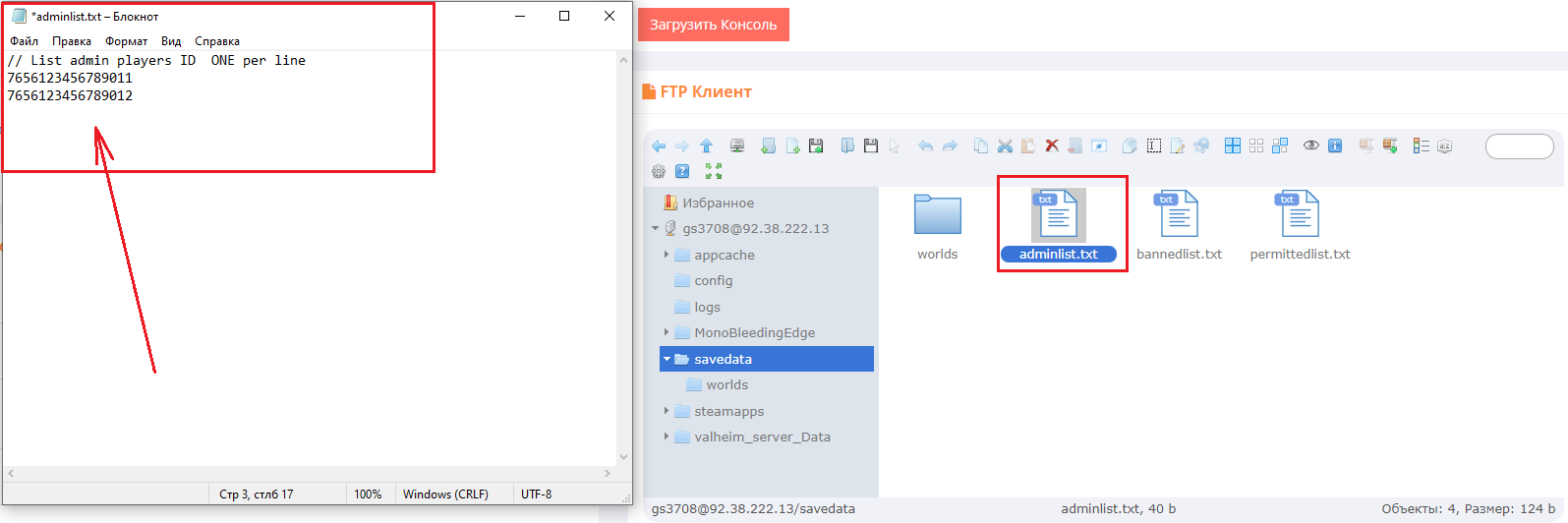Show file info with blue i icon
The image size is (1568, 523).
click(x=1335, y=145)
